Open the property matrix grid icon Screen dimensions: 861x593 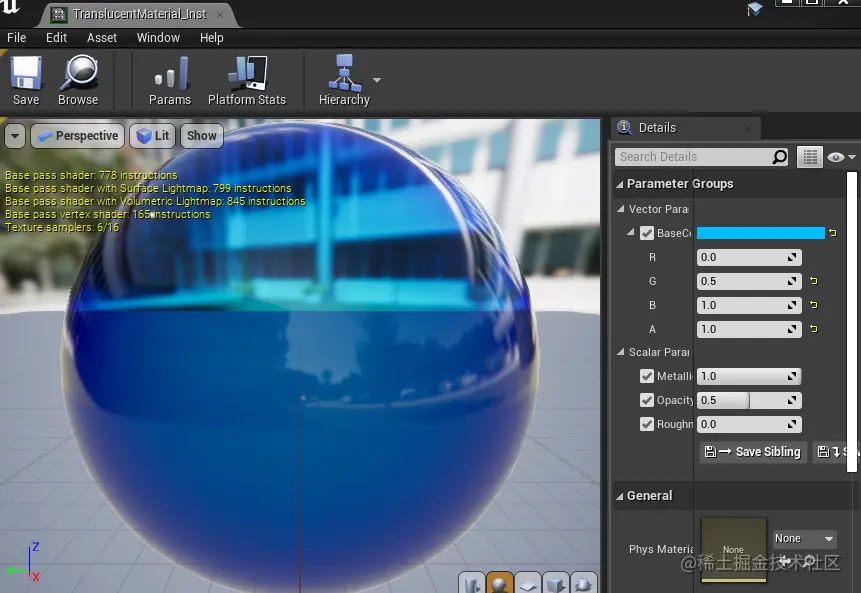(x=810, y=157)
